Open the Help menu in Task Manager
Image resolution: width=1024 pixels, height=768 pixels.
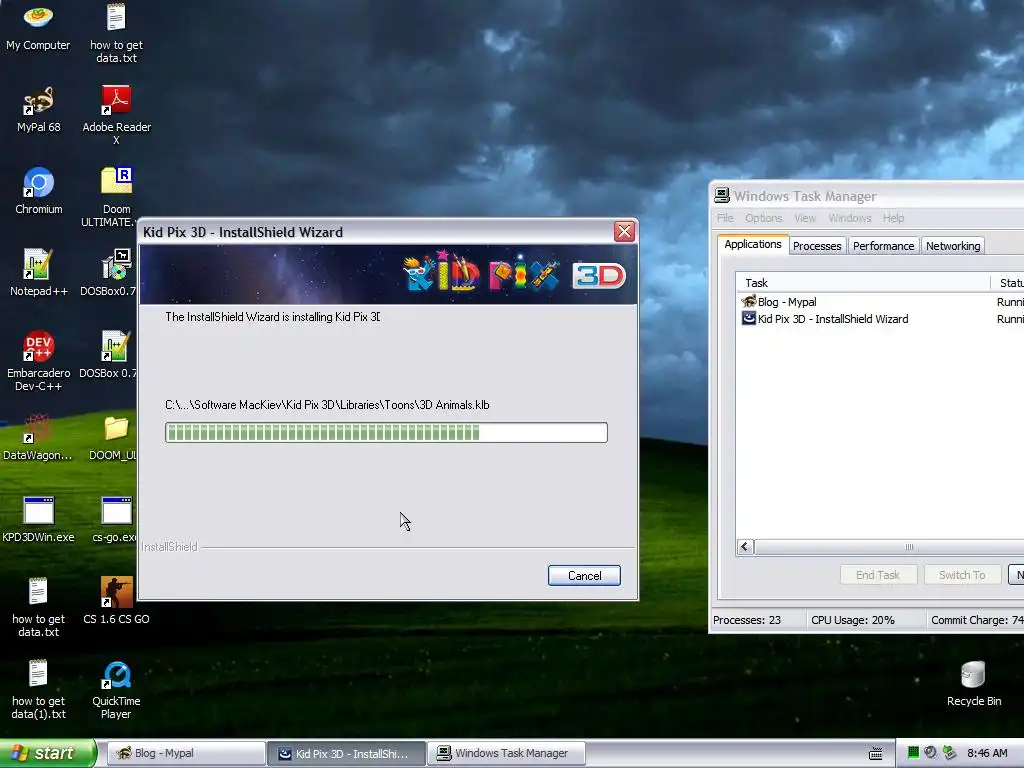(893, 218)
